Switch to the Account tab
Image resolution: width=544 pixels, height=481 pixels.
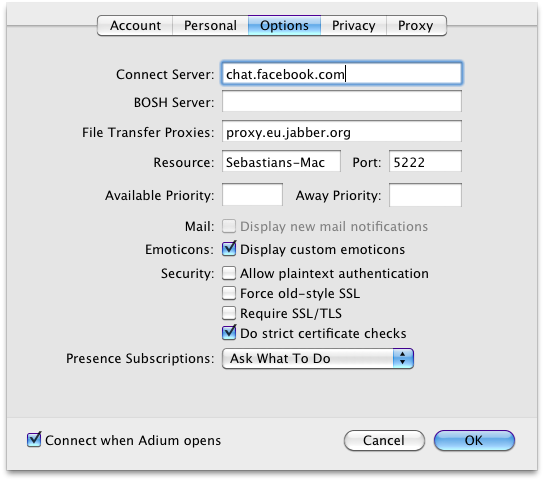point(135,25)
